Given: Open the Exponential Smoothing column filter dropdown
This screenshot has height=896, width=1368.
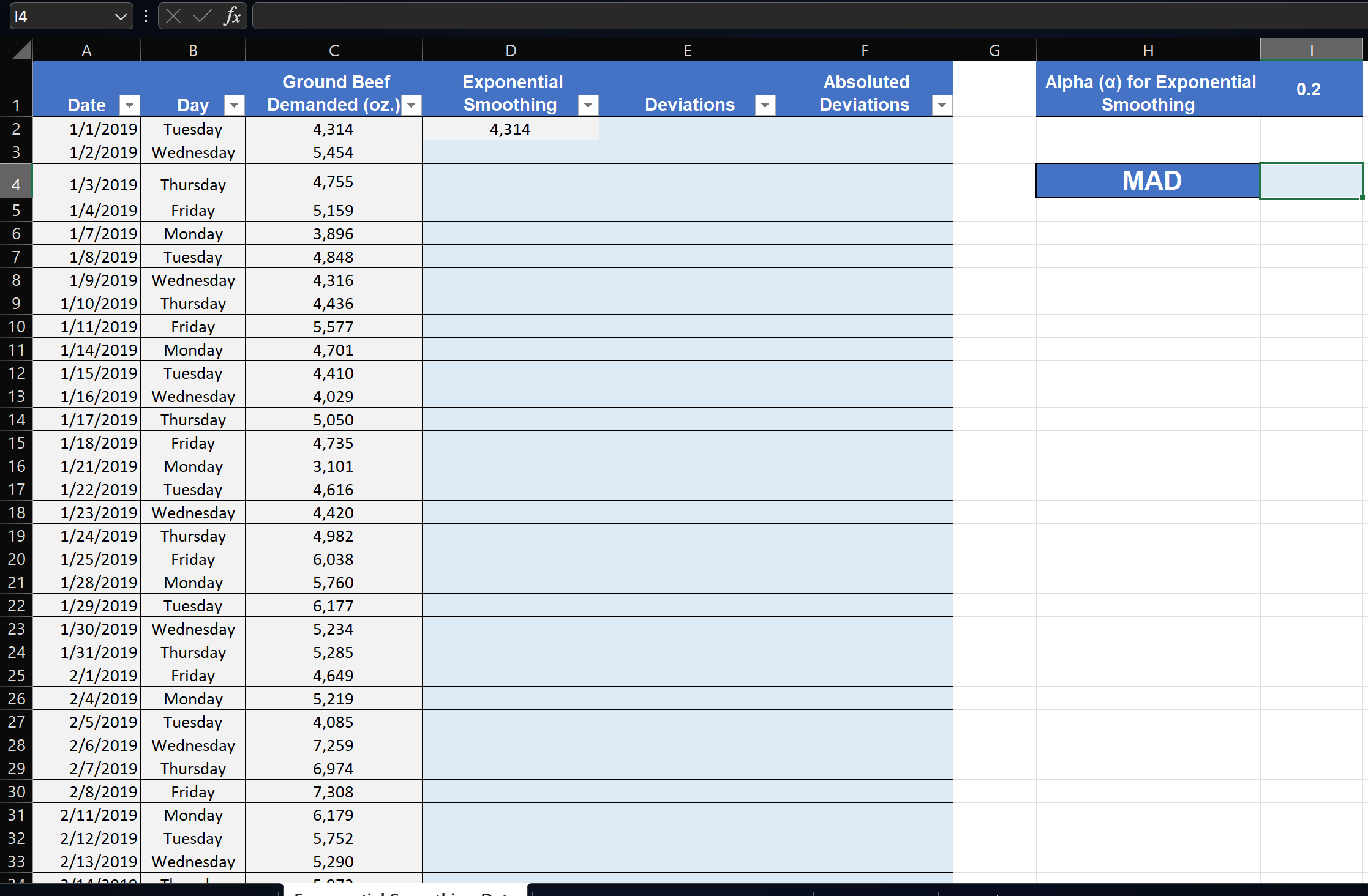Looking at the screenshot, I should [588, 105].
